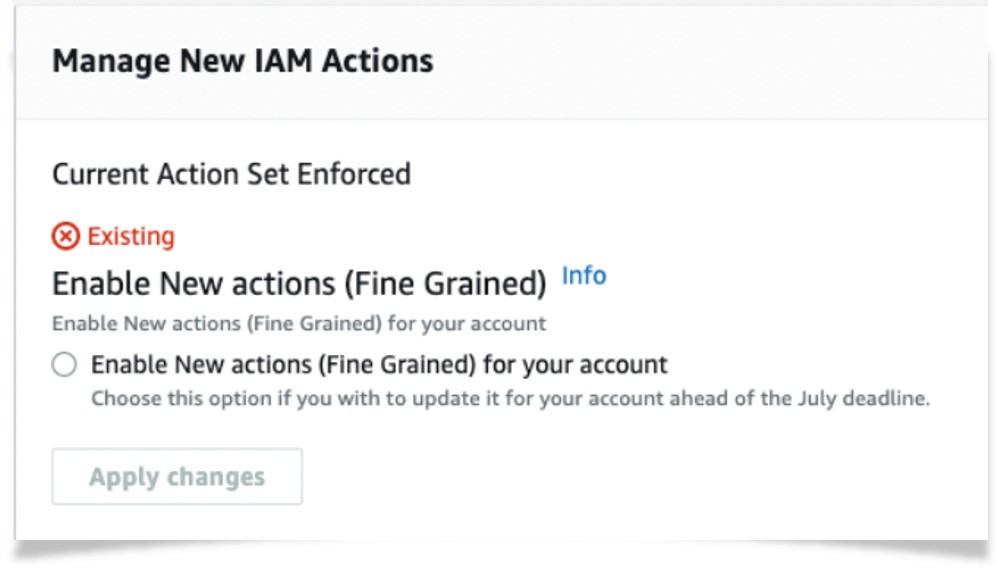Open the Info link
This screenshot has width=997, height=571.
(x=584, y=276)
